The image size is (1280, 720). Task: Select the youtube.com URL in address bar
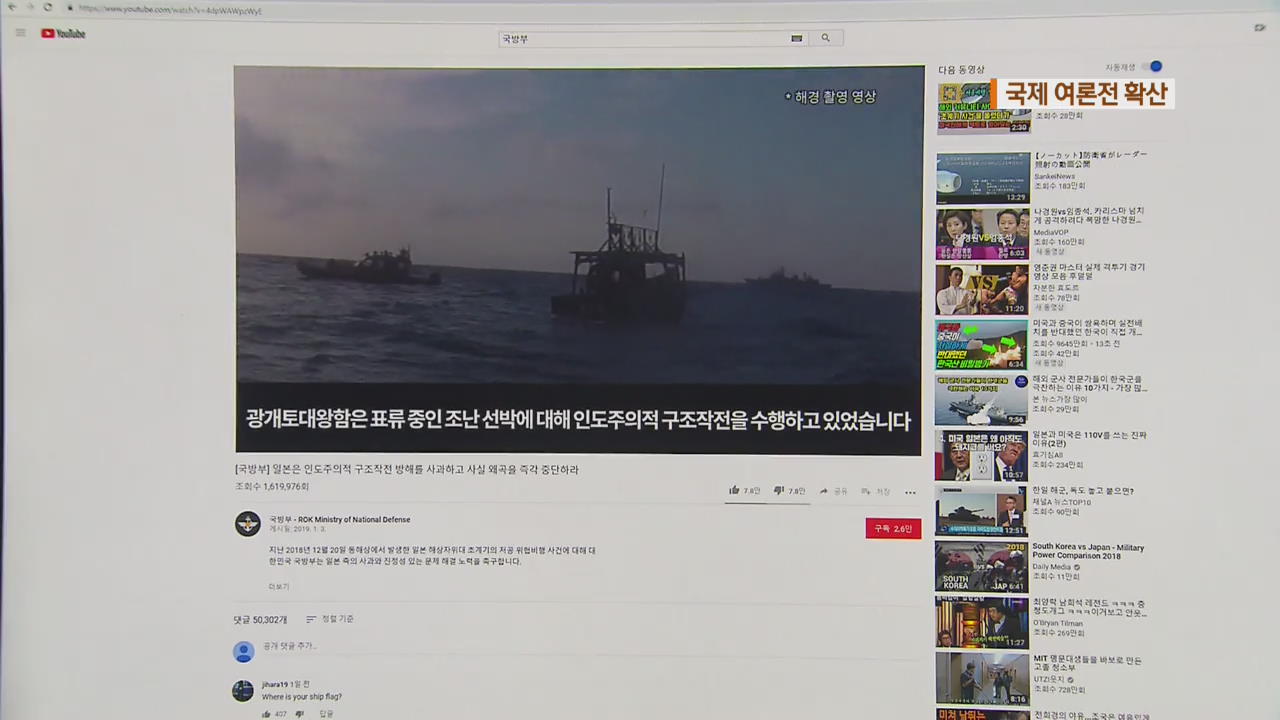[x=170, y=10]
